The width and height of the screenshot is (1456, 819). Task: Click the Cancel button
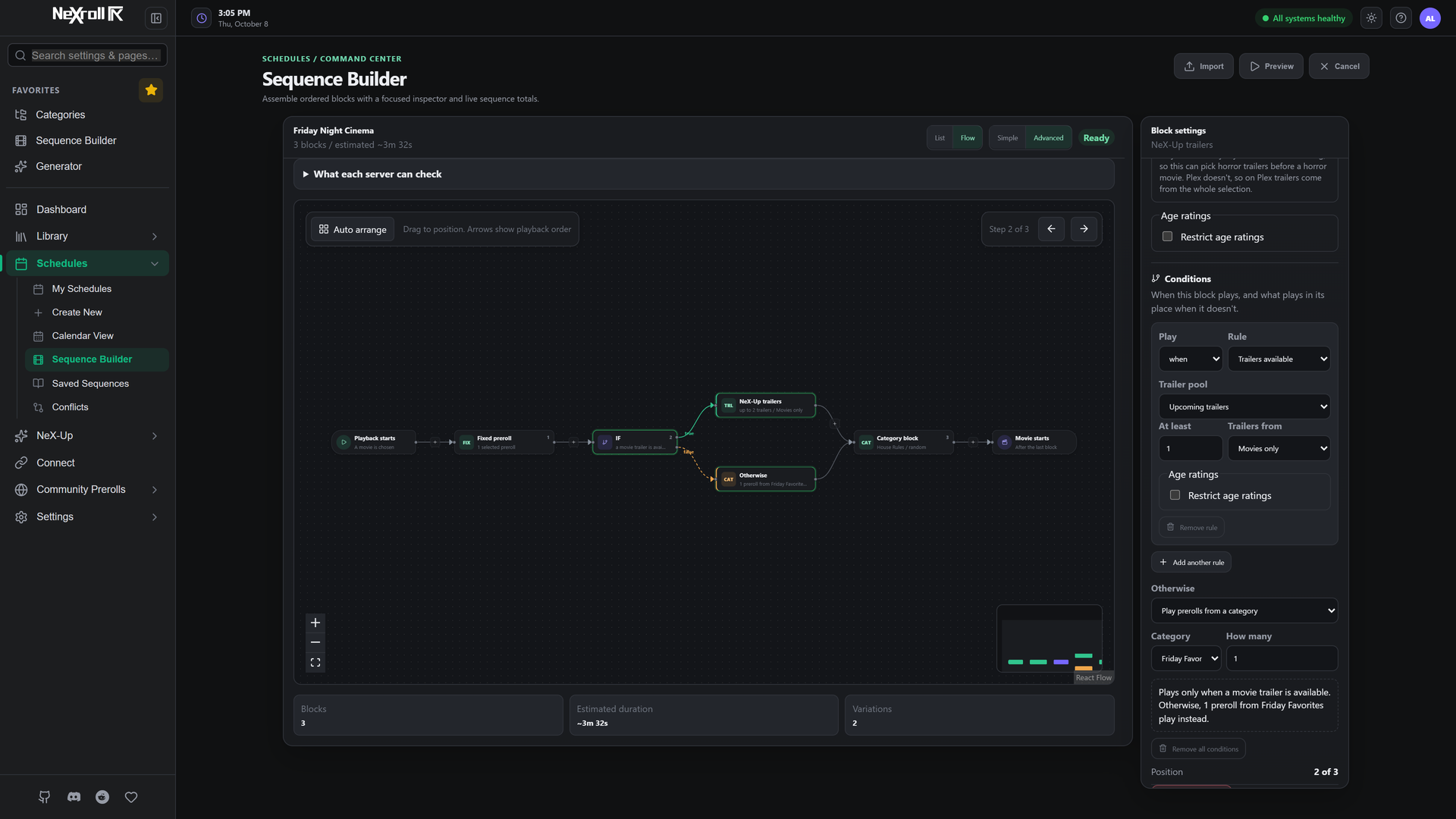point(1339,66)
